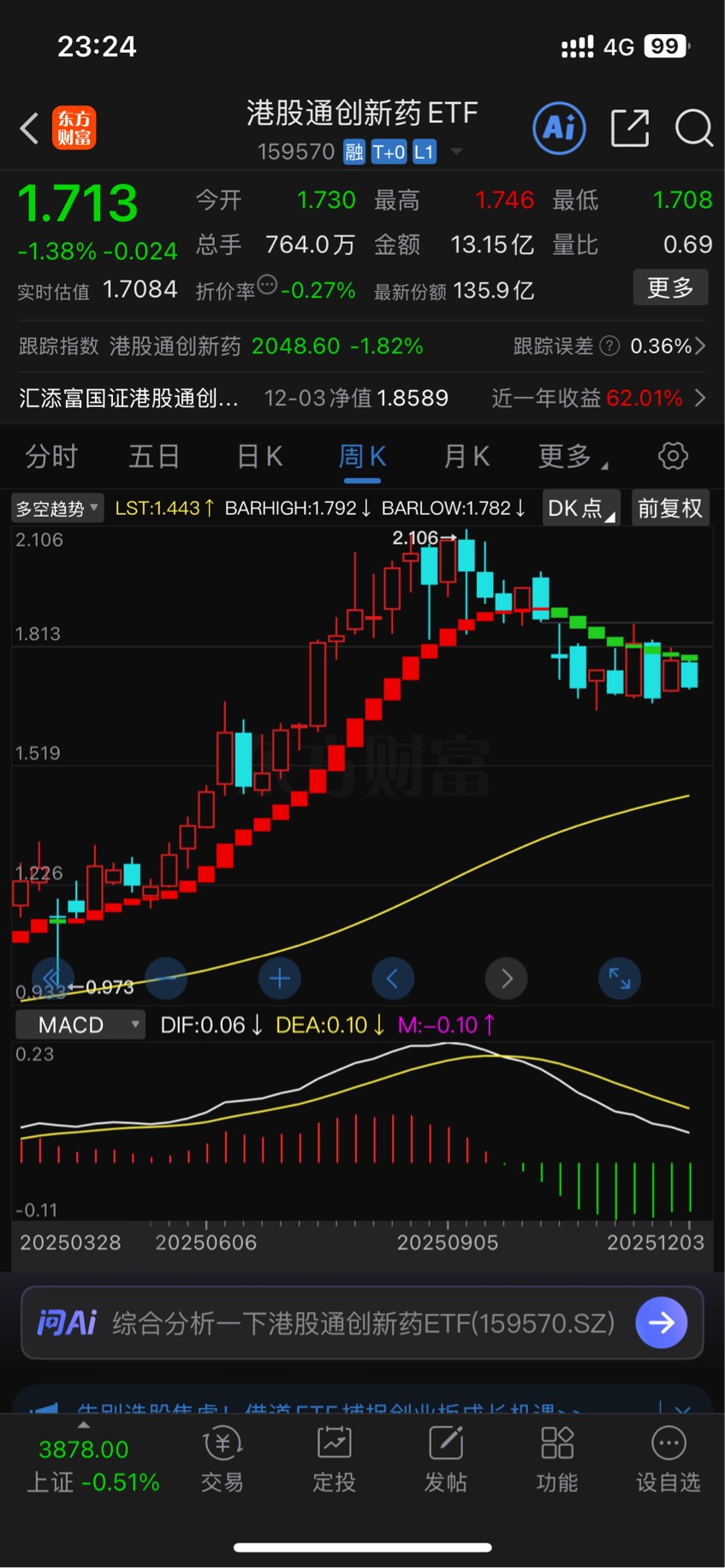Open 港股通创新药 tracking index link
Image resolution: width=725 pixels, height=1568 pixels.
(175, 346)
